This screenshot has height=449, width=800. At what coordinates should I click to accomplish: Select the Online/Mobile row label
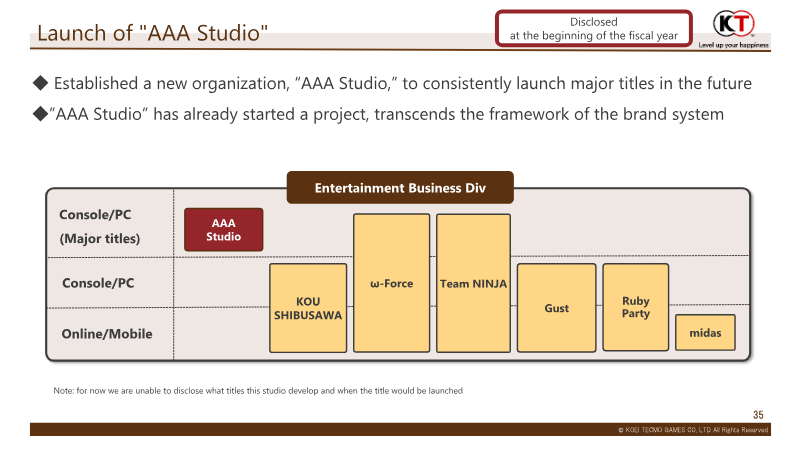(107, 333)
